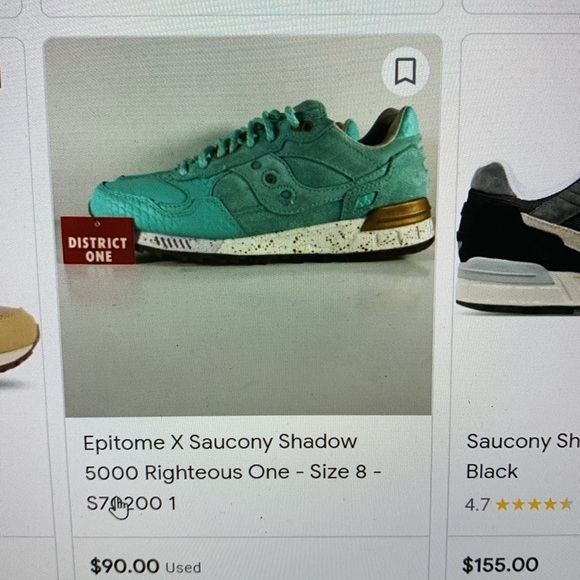View the 4.7 rating number
The image size is (580, 580).
477,505
